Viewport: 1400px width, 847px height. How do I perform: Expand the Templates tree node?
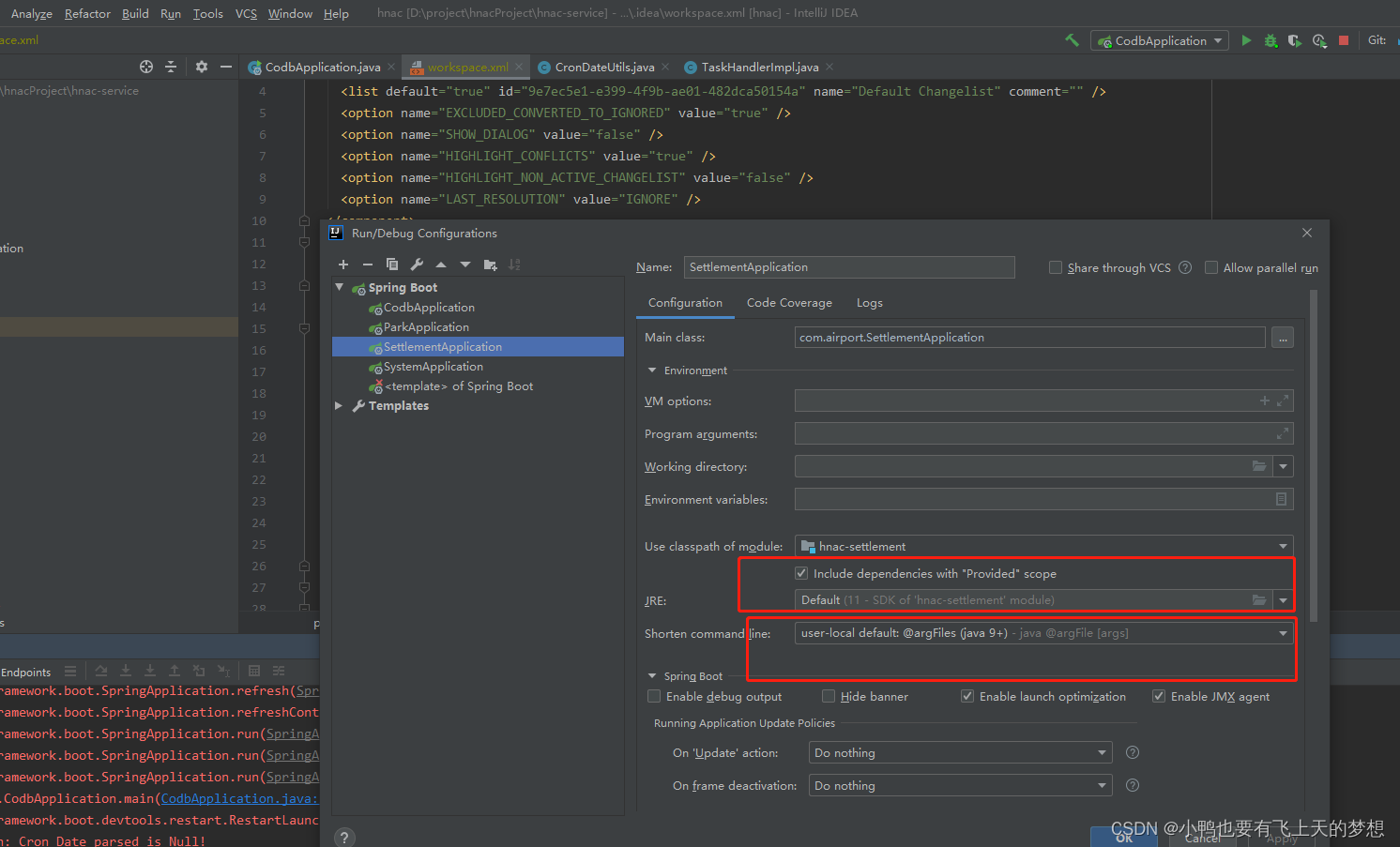click(x=340, y=405)
